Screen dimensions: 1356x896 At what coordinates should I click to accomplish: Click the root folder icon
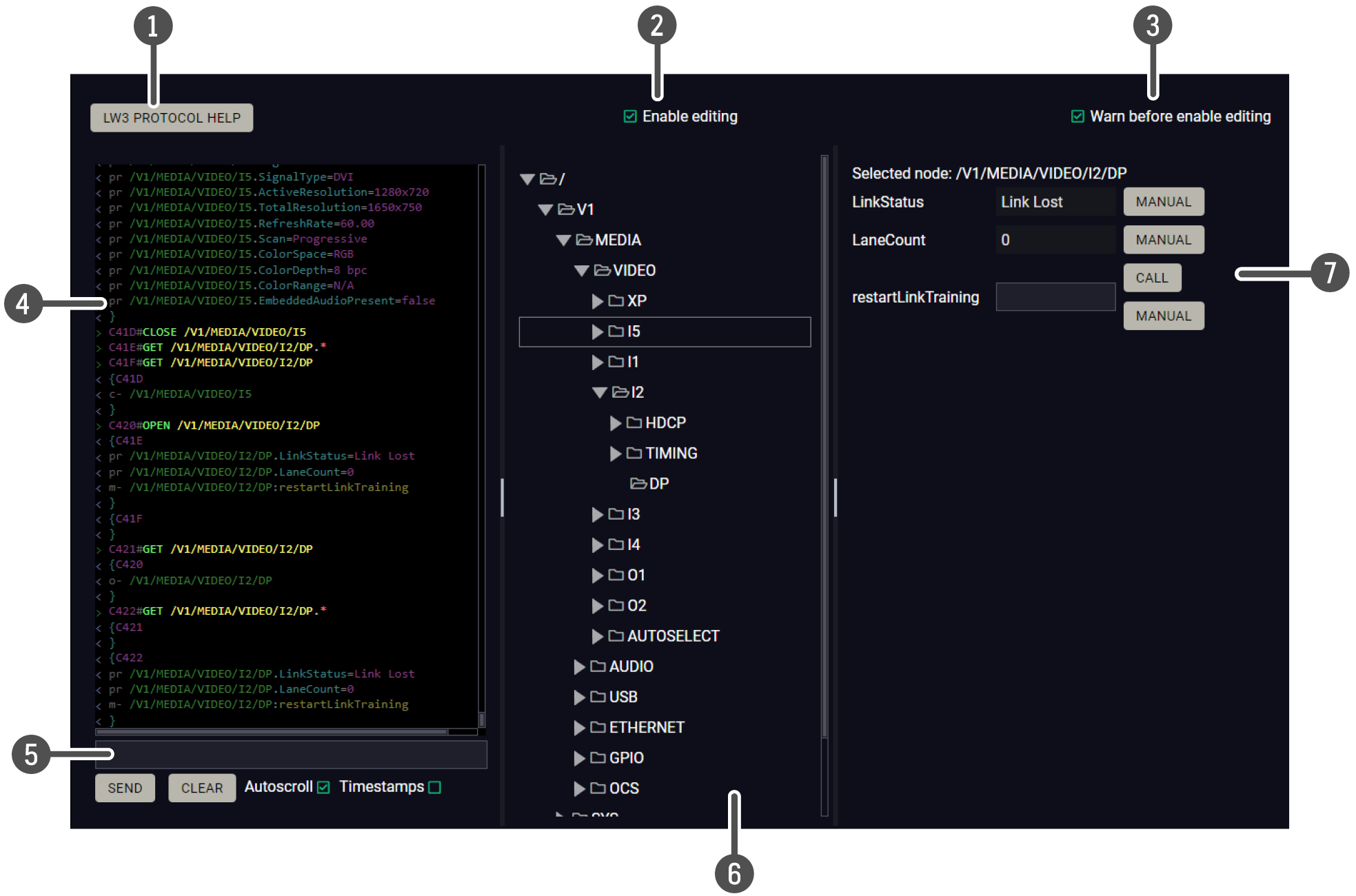coord(548,179)
